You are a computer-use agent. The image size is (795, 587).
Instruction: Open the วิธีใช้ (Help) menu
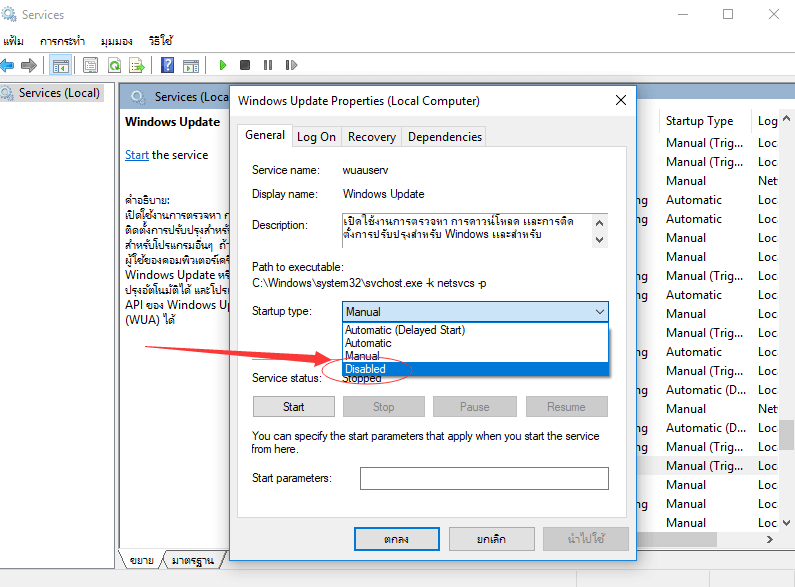161,41
